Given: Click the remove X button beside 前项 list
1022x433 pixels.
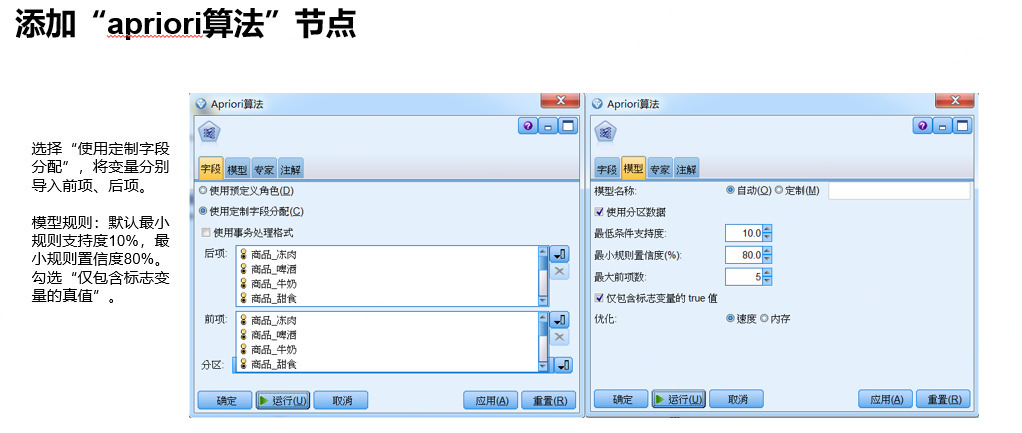Looking at the screenshot, I should point(559,337).
